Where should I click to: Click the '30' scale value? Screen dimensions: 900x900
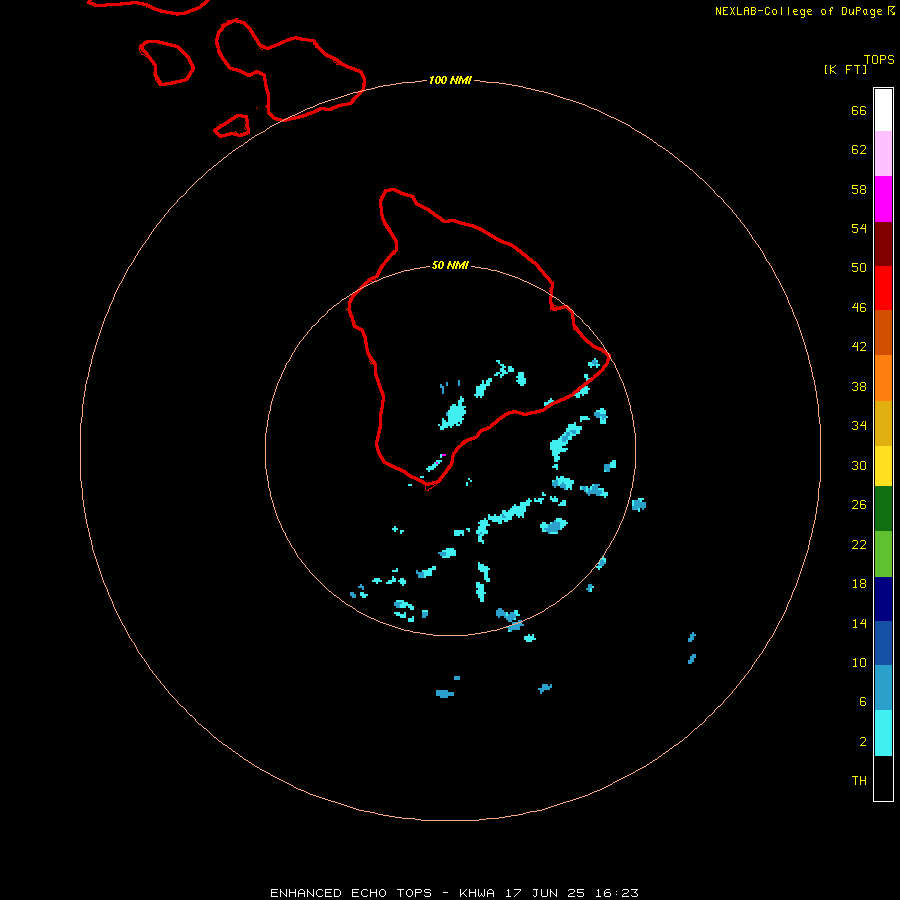[x=859, y=465]
